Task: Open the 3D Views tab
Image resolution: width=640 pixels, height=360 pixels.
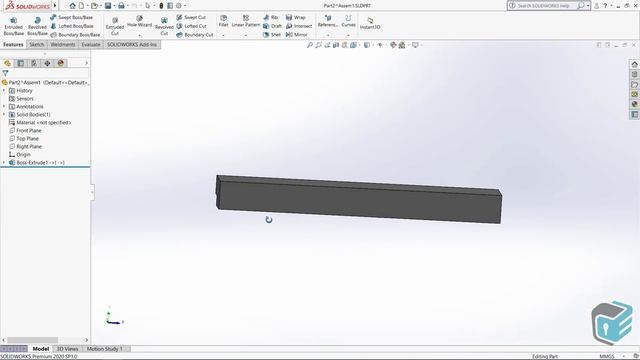Action: (x=67, y=349)
